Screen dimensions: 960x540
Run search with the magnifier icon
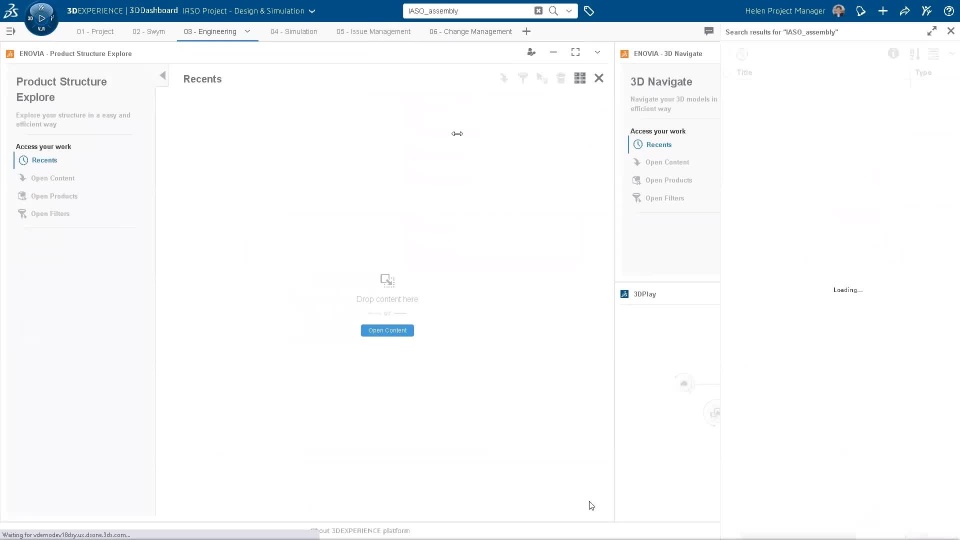(x=553, y=11)
